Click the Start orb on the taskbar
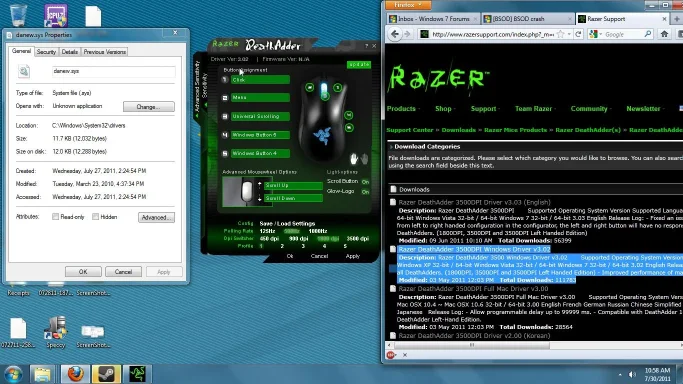 coord(13,374)
